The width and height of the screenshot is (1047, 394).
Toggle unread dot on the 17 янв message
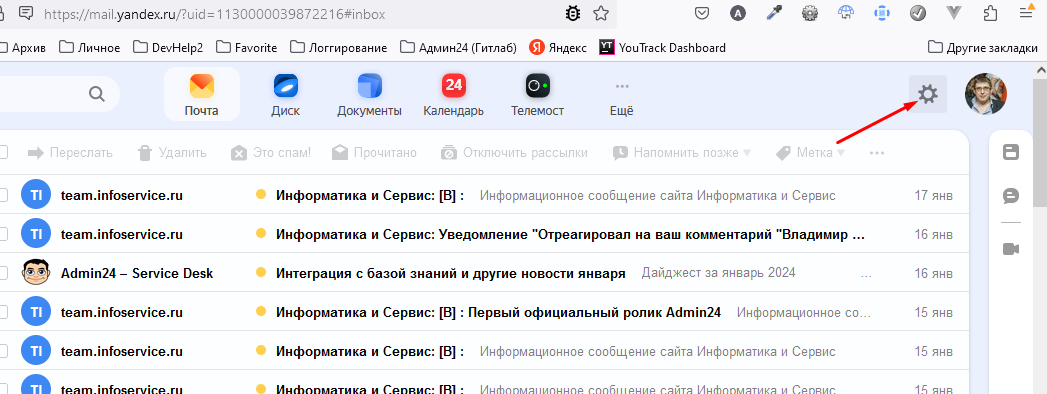pyautogui.click(x=261, y=194)
